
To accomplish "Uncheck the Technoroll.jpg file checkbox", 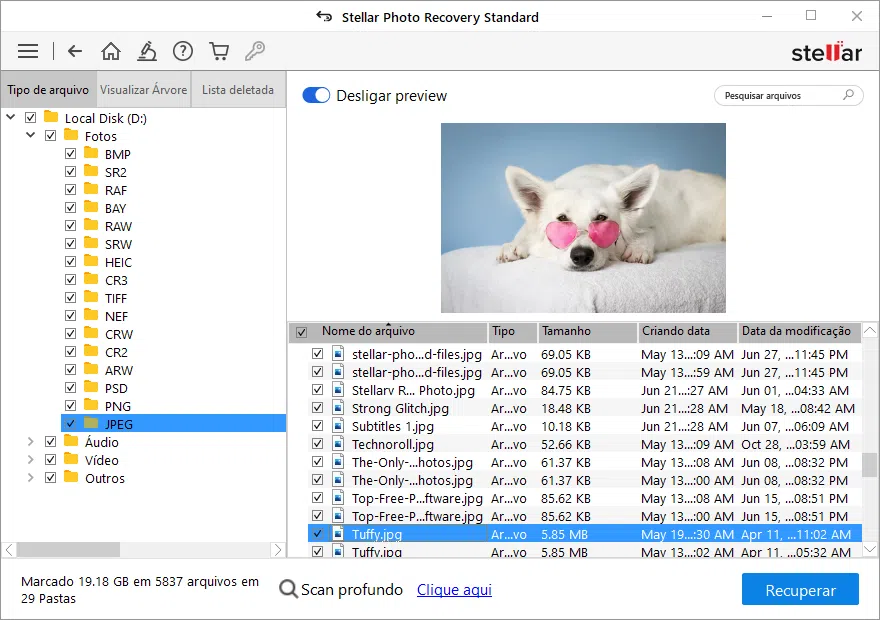I will tap(317, 444).
